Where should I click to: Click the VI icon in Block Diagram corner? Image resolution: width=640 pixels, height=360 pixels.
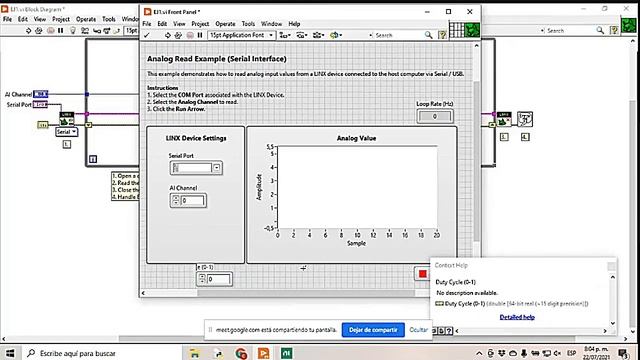click(x=629, y=26)
